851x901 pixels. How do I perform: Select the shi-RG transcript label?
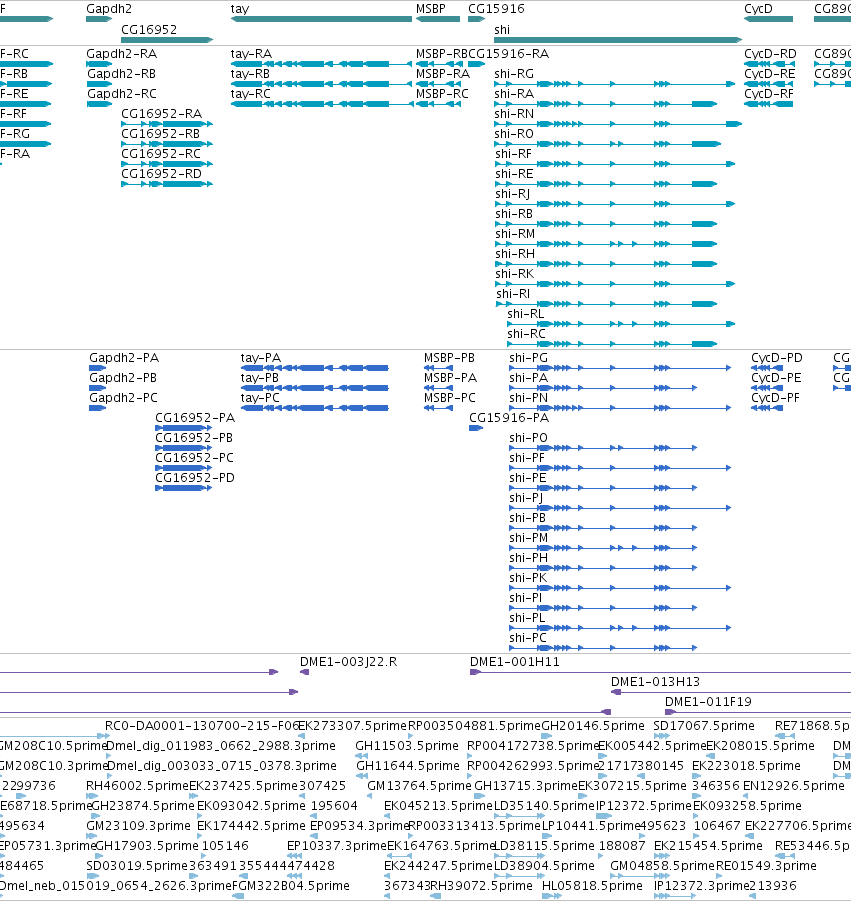[514, 74]
